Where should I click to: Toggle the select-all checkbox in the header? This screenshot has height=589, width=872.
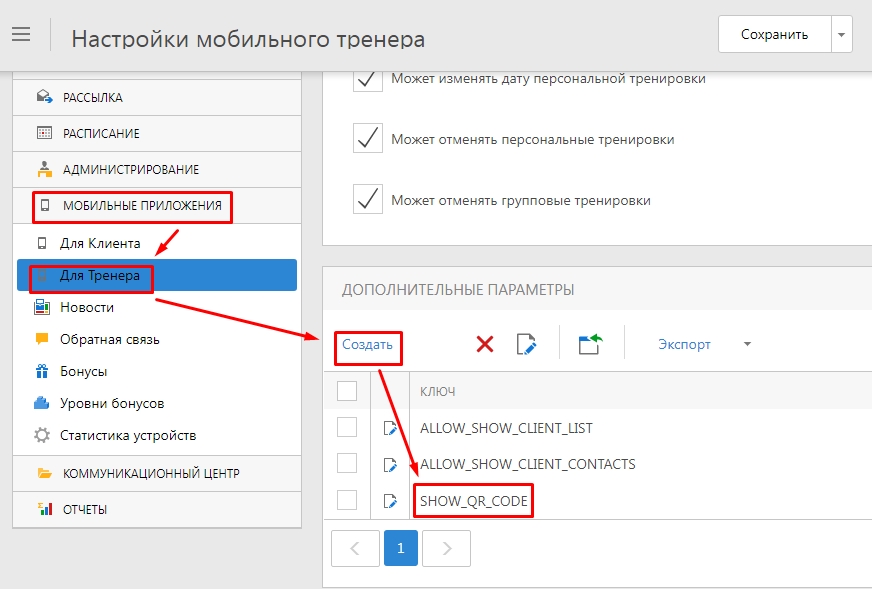(x=347, y=391)
